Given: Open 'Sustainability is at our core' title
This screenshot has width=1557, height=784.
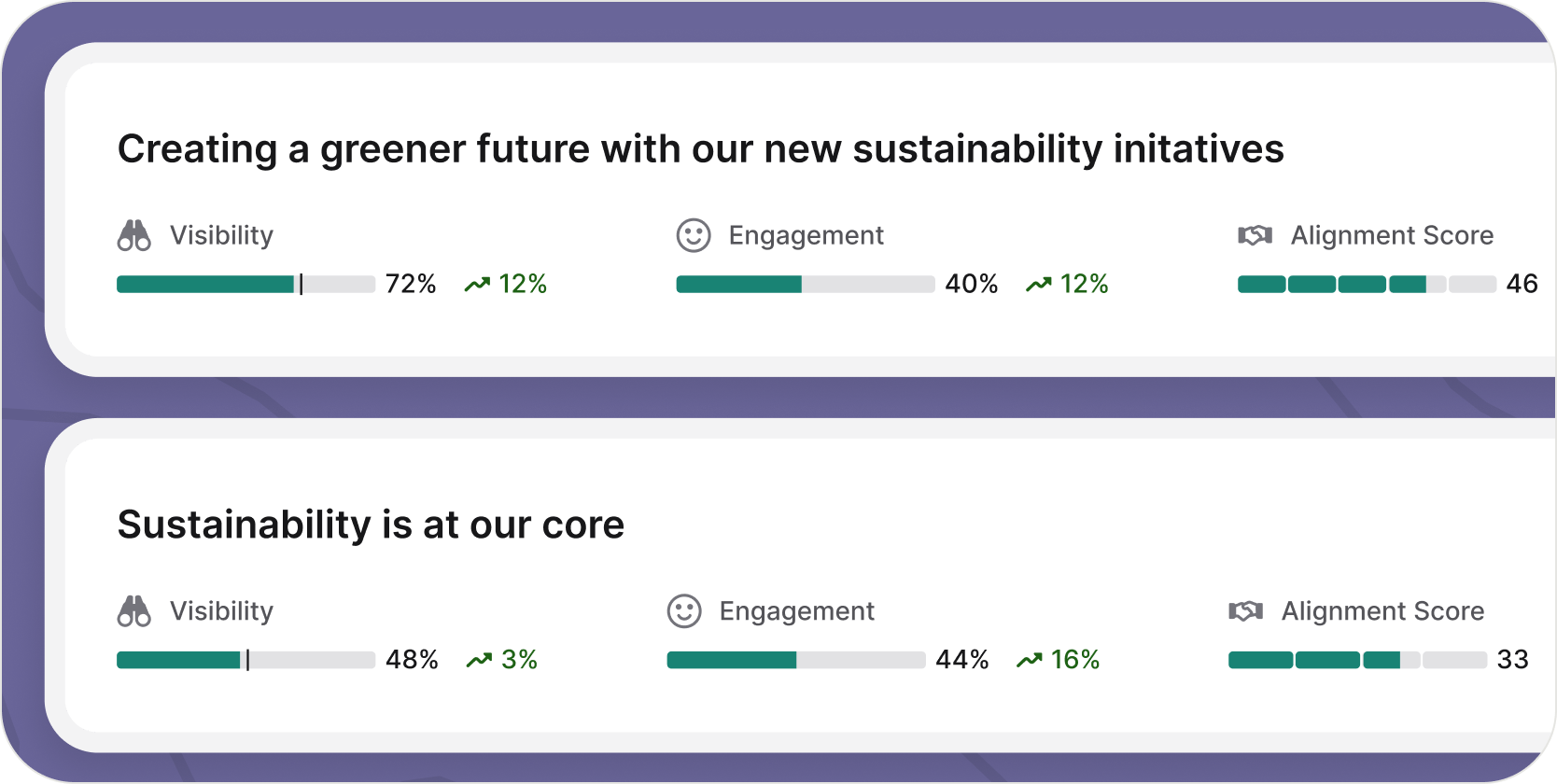Looking at the screenshot, I should tap(371, 525).
